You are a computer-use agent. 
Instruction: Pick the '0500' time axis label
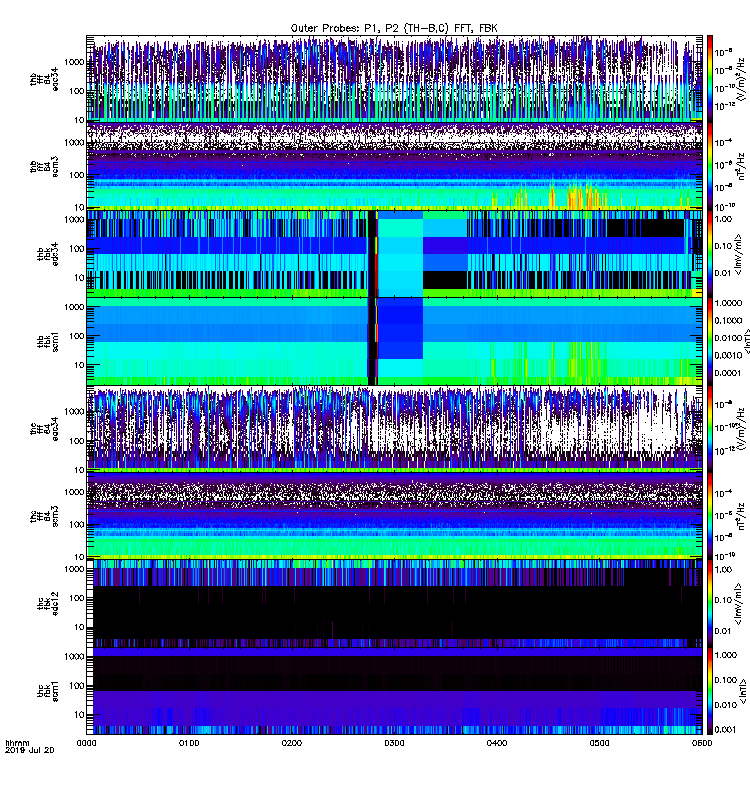(599, 743)
